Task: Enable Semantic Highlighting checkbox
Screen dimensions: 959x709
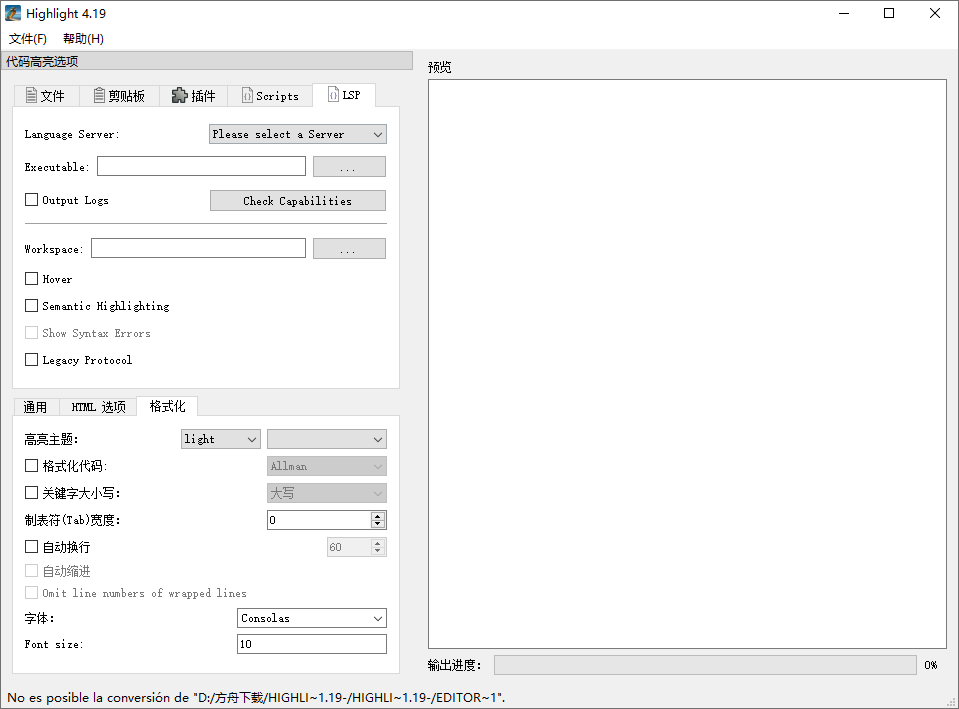Action: point(31,305)
